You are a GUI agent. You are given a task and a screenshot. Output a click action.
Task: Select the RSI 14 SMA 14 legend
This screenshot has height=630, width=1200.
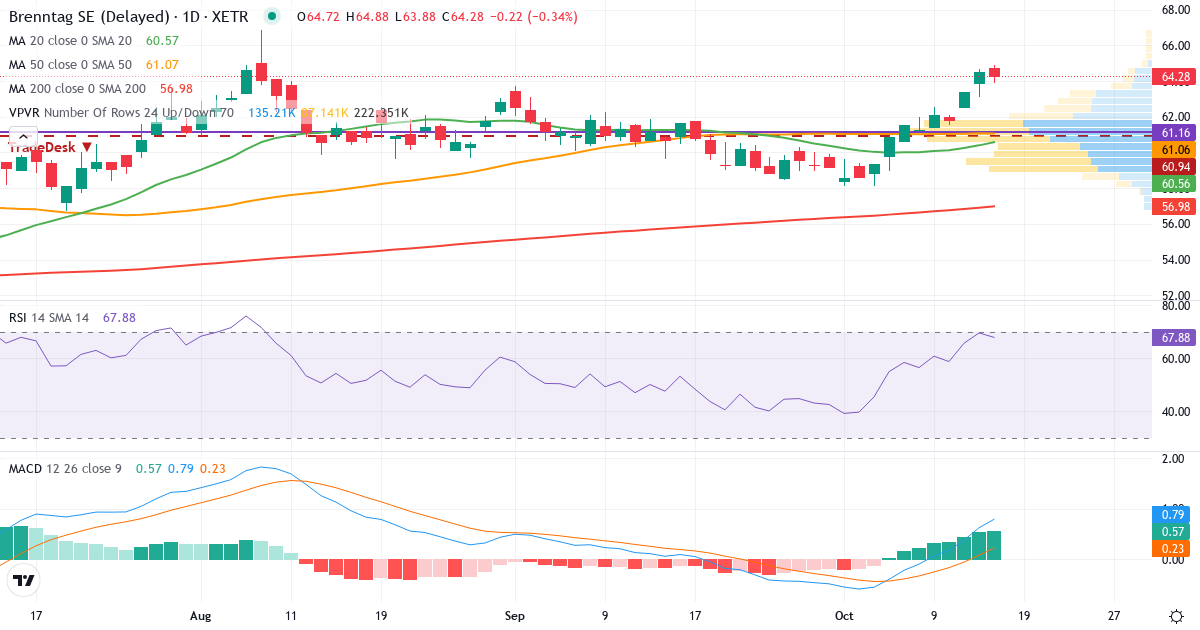[x=49, y=318]
